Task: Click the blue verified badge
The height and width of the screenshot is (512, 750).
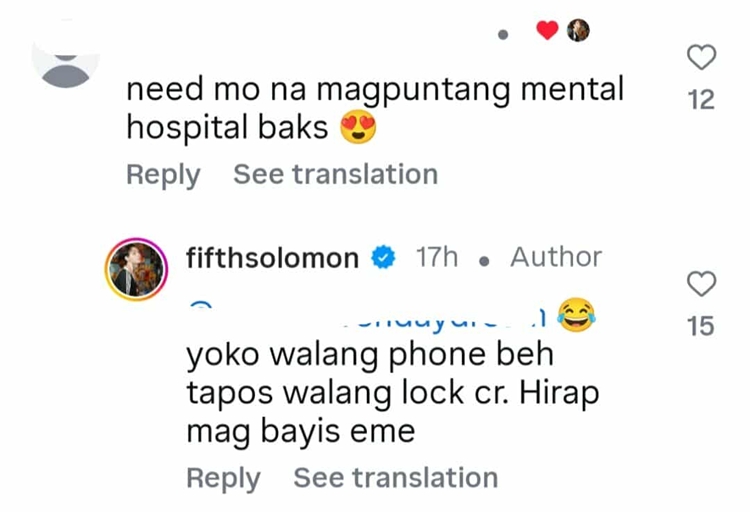Action: coord(384,257)
